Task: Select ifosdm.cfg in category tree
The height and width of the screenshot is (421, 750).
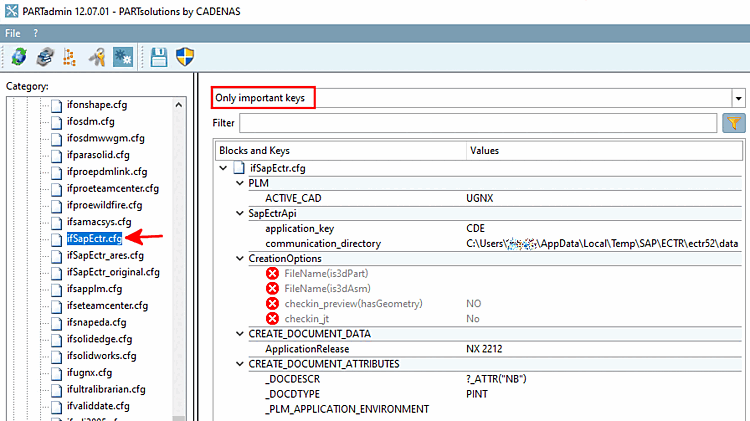Action: (90, 122)
